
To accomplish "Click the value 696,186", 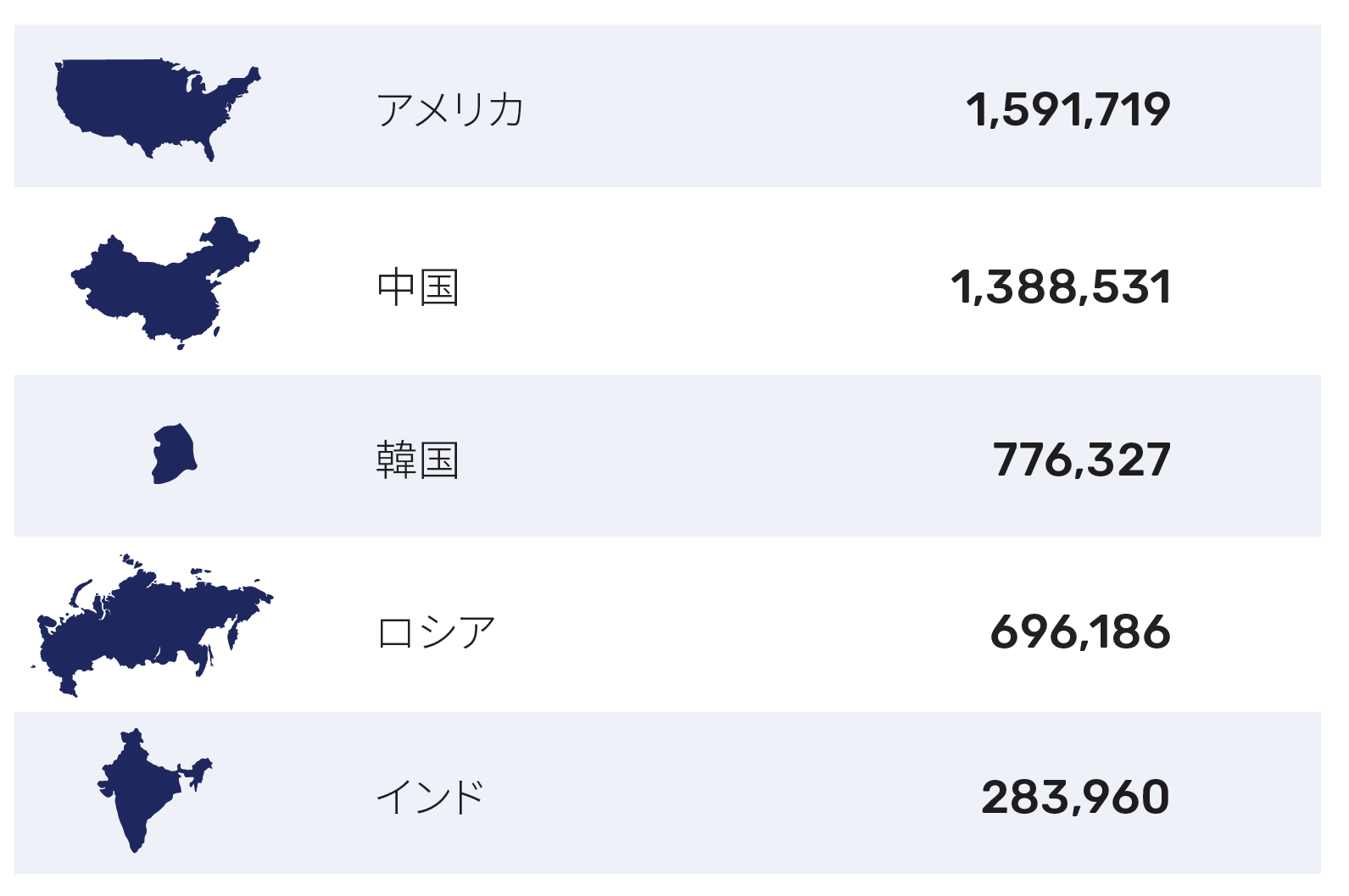I will 1080,632.
